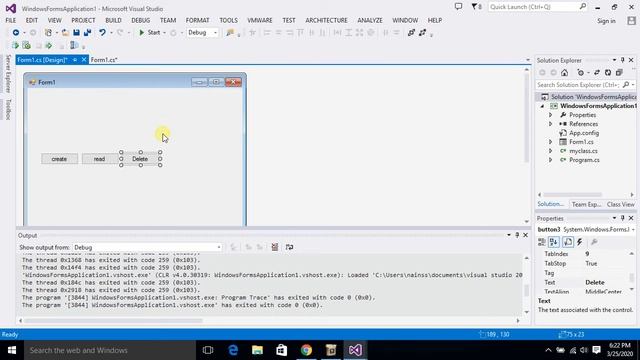
Task: Open the DEBUG menu
Action: pyautogui.click(x=140, y=20)
